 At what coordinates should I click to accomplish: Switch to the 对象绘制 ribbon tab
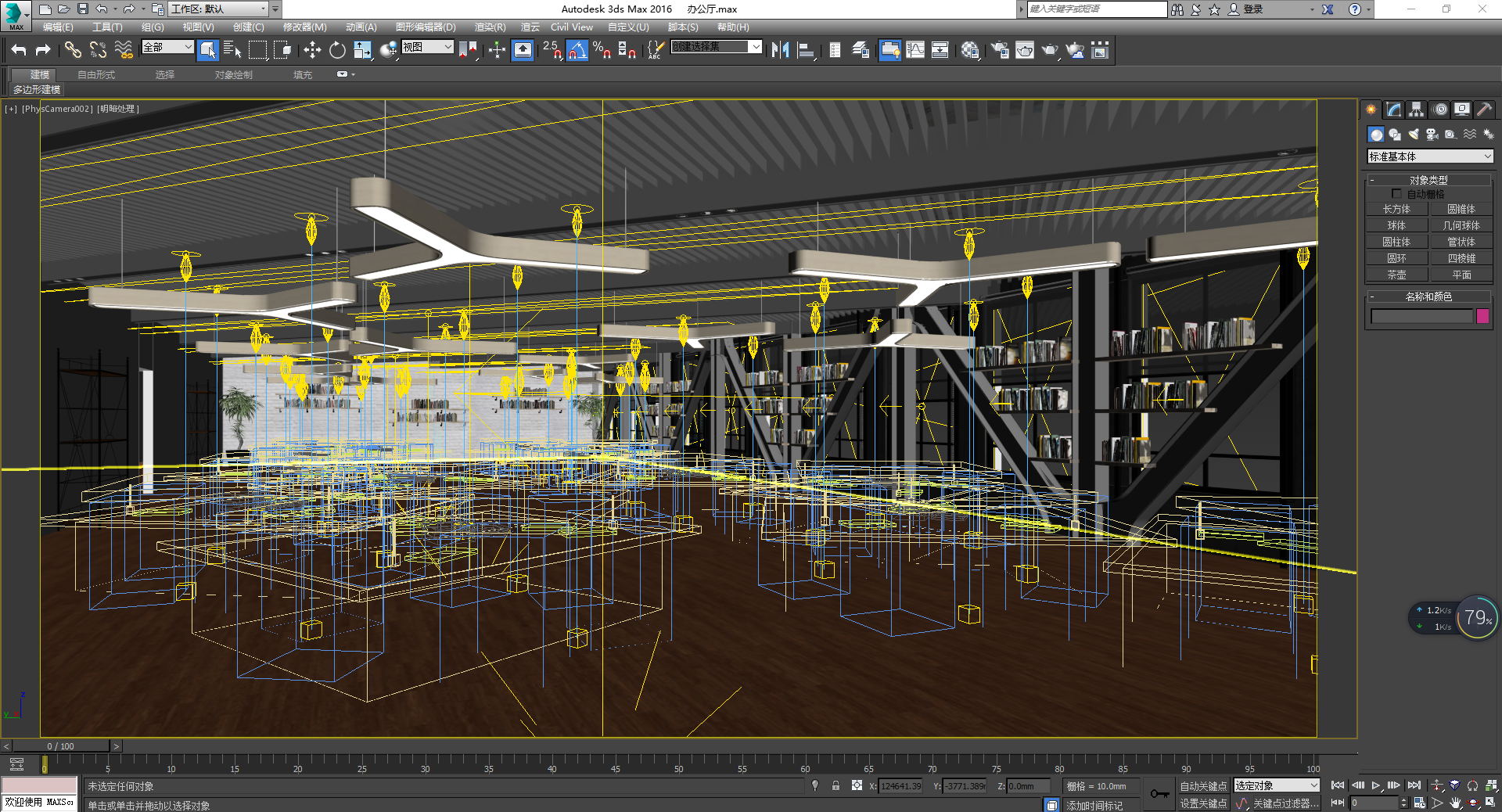233,75
